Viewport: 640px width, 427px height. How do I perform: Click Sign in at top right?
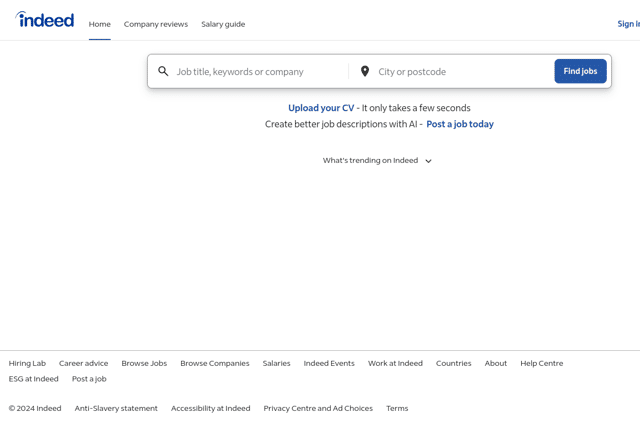629,24
